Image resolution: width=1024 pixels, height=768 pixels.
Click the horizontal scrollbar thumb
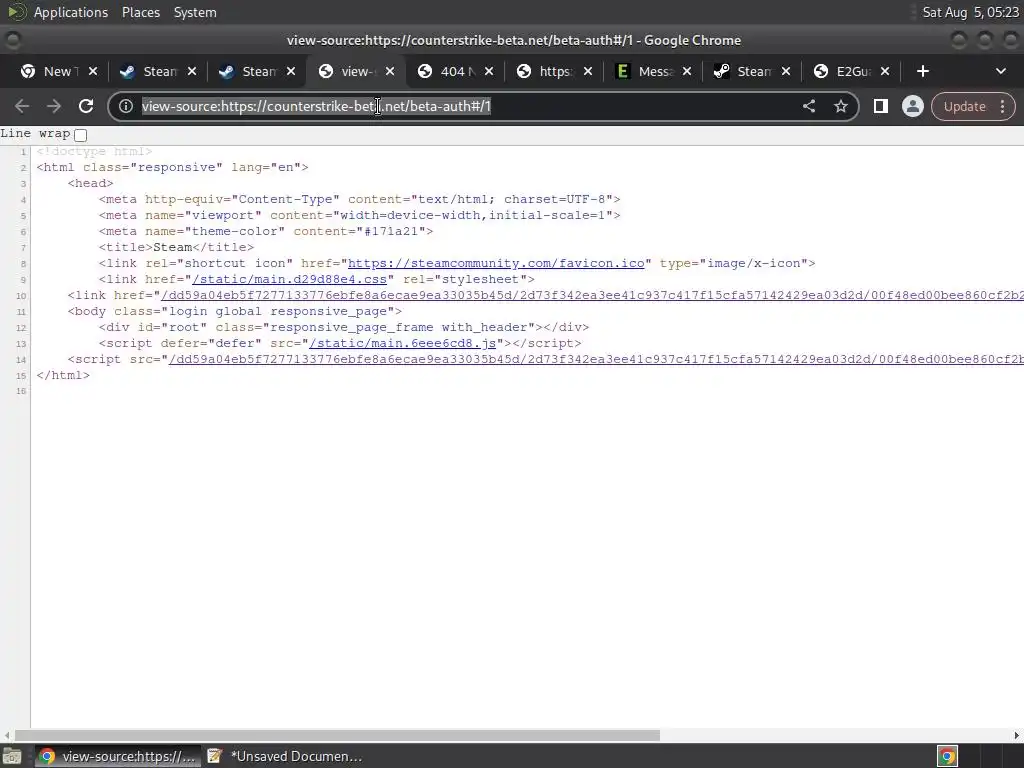coord(337,735)
